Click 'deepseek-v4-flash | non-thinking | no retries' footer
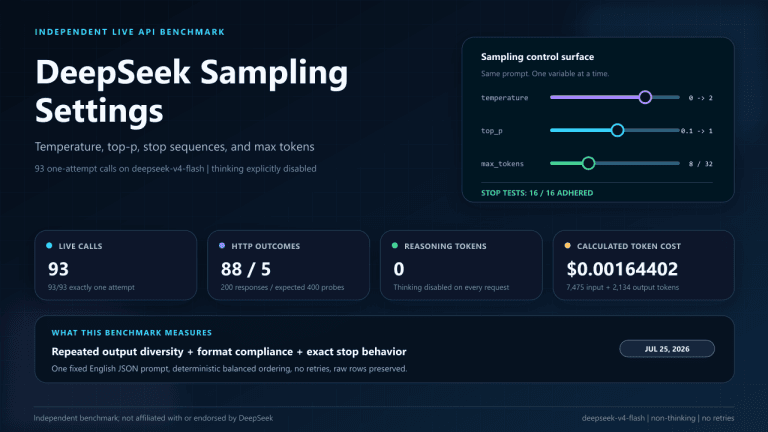 [x=658, y=418]
